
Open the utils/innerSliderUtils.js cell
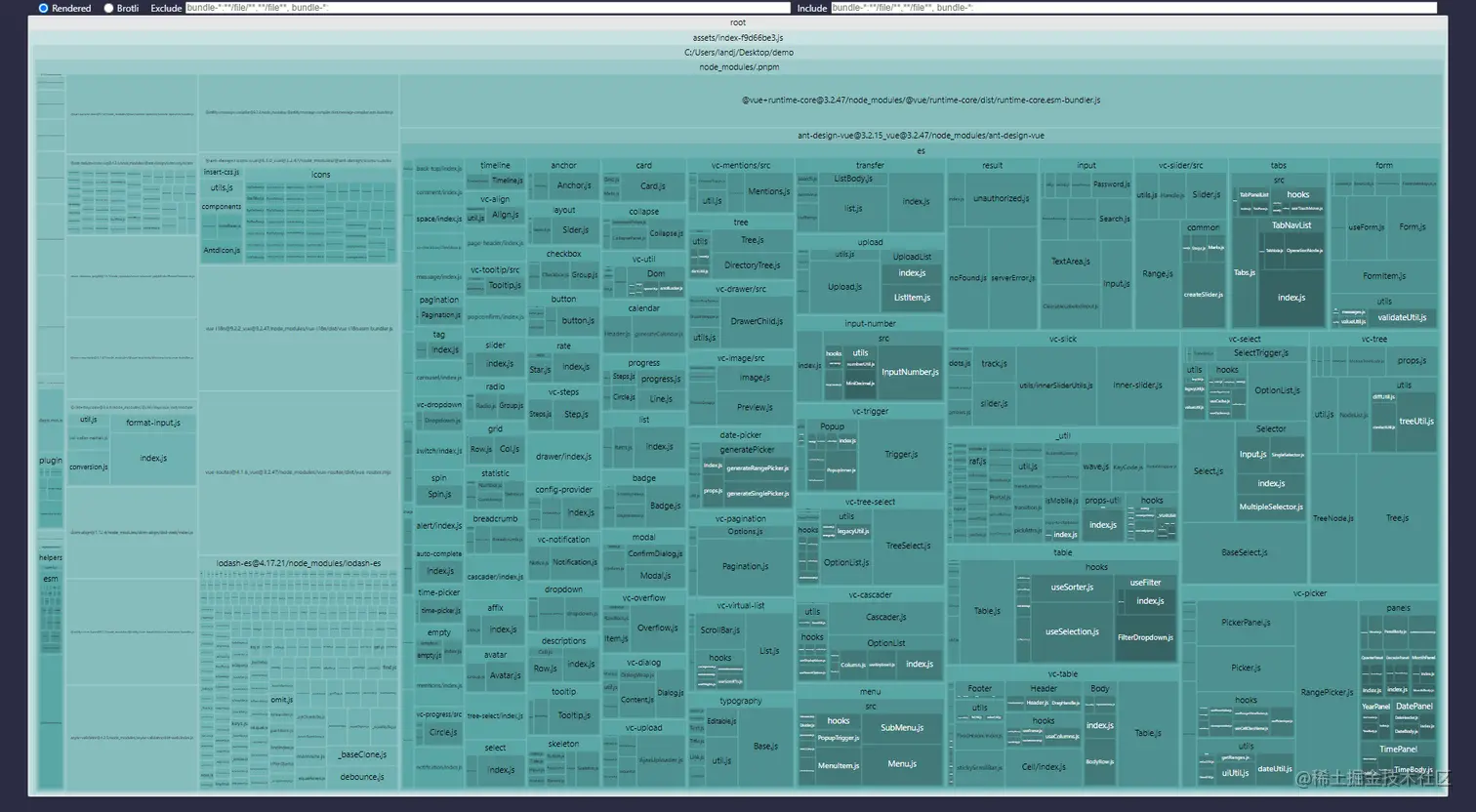[1055, 386]
